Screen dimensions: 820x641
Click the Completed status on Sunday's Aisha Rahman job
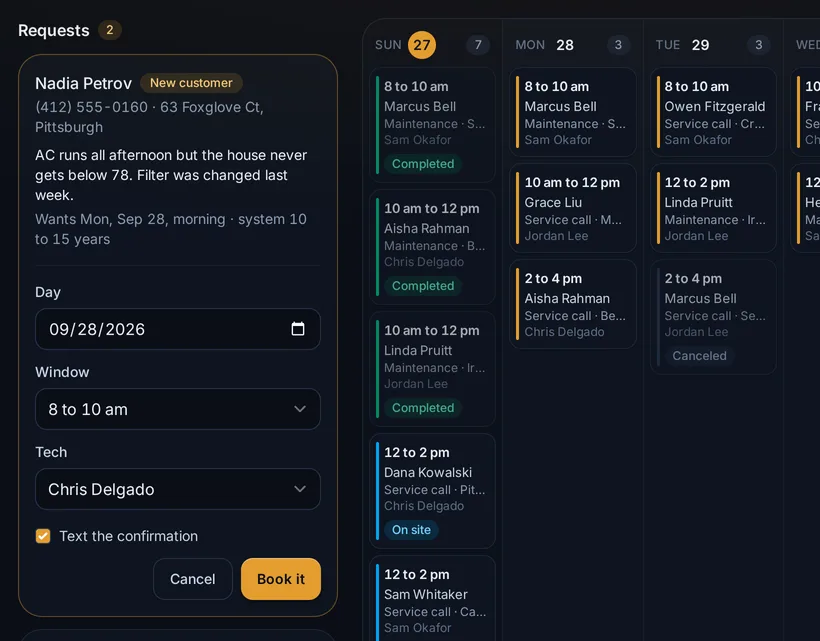tap(423, 285)
